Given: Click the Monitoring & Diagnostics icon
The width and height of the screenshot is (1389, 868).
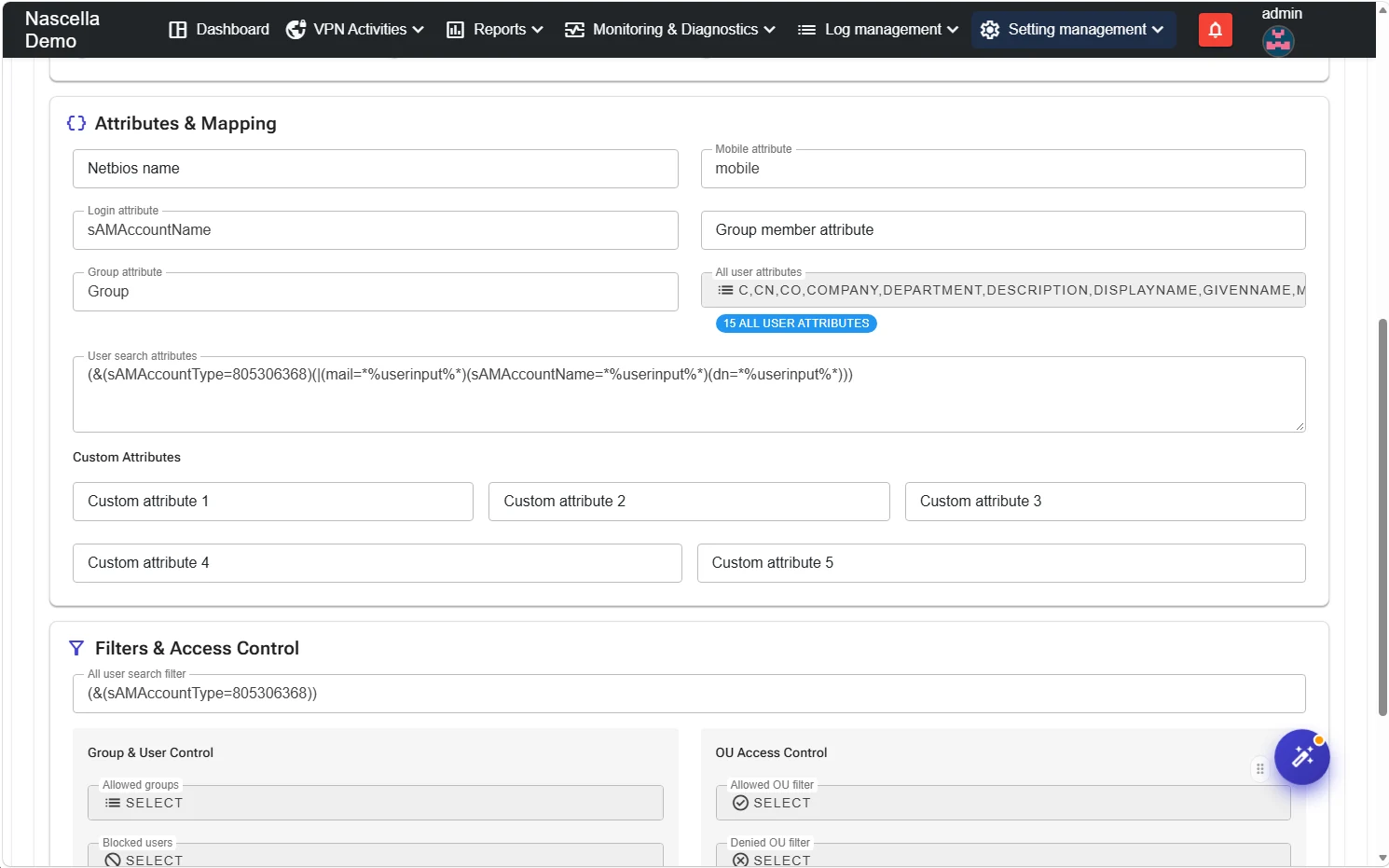Looking at the screenshot, I should click(x=574, y=30).
